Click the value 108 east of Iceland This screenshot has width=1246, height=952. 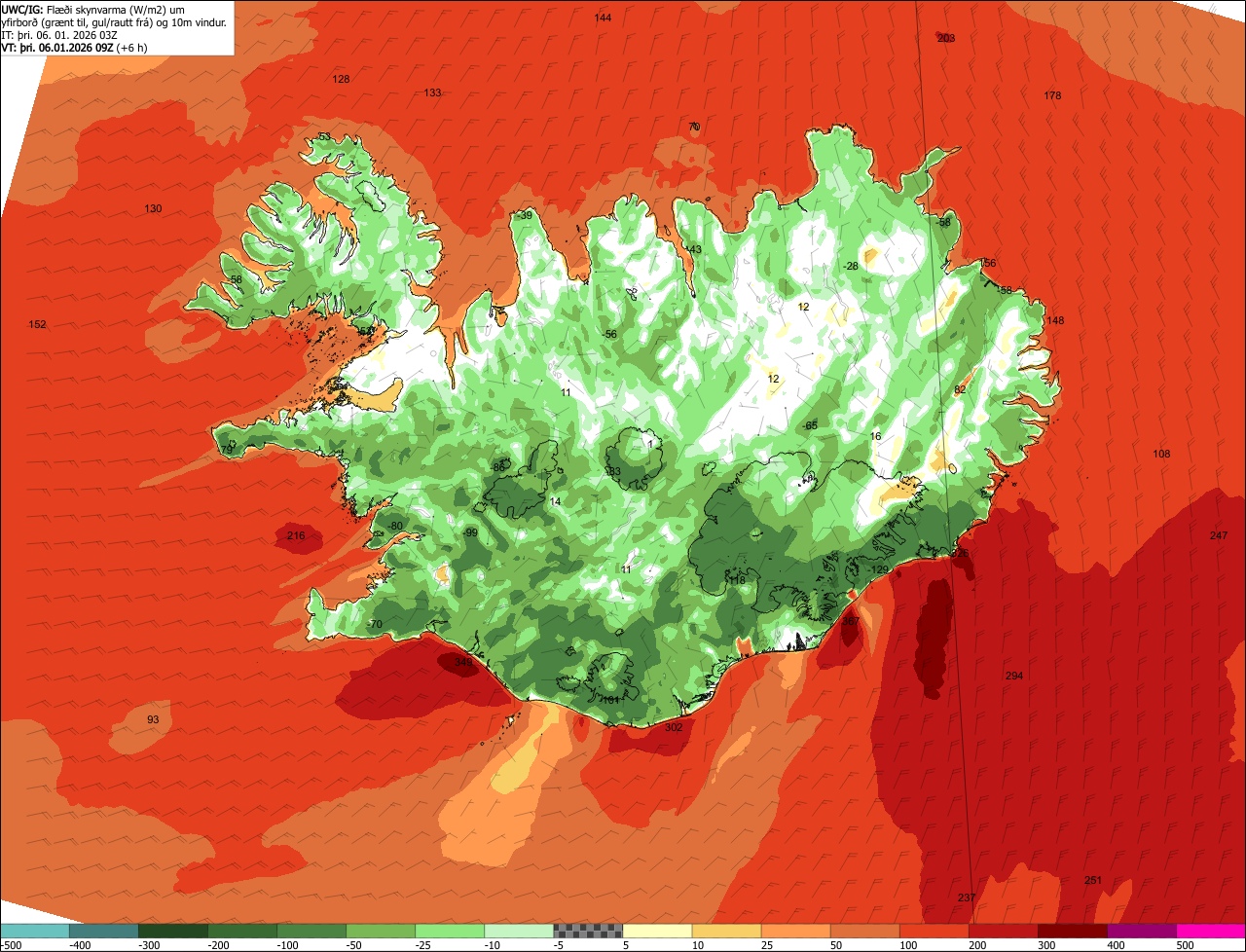(x=1161, y=455)
